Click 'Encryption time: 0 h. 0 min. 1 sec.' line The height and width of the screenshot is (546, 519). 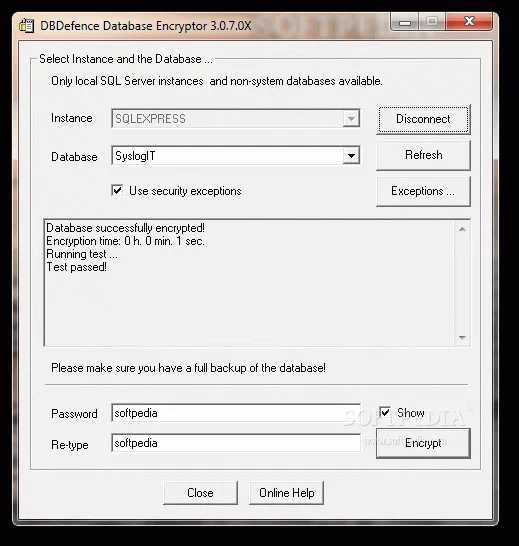pos(125,241)
